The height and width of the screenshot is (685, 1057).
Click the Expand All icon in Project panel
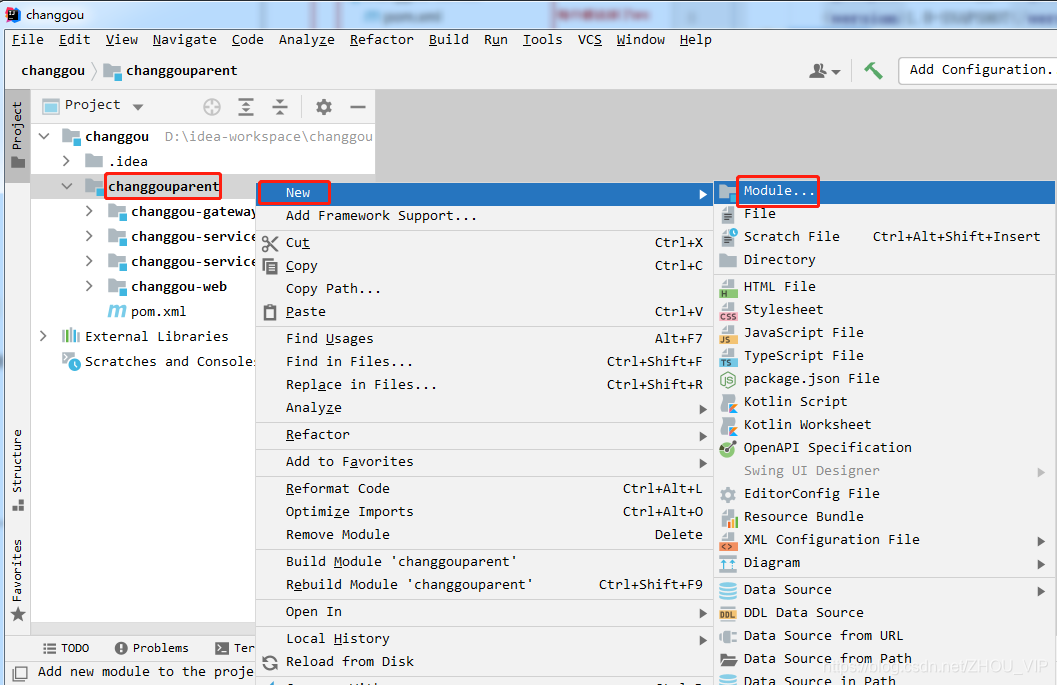click(246, 107)
